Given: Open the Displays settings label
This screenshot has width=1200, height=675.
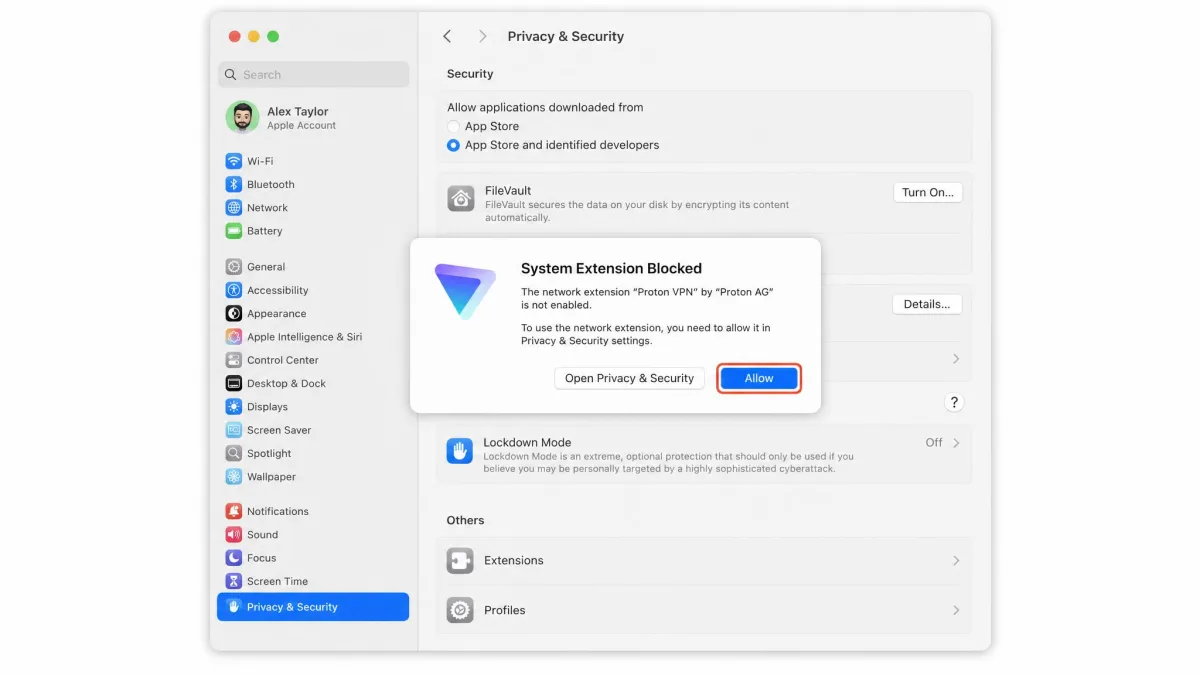Looking at the screenshot, I should tap(267, 407).
